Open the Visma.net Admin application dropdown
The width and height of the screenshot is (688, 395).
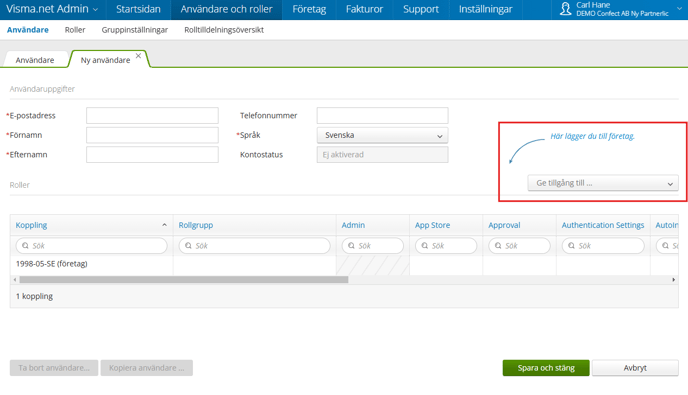pyautogui.click(x=52, y=9)
